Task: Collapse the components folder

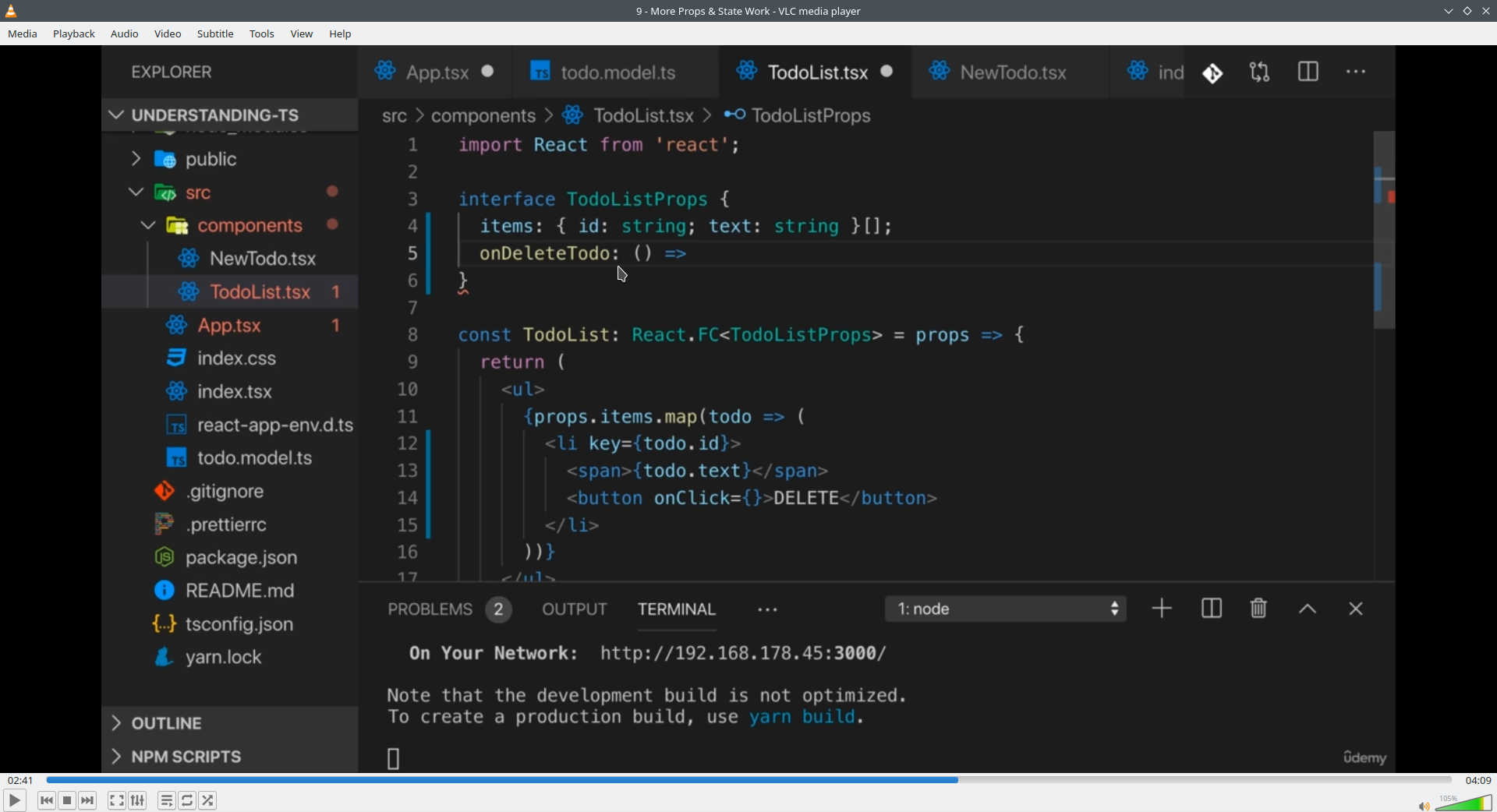Action: [x=230, y=225]
